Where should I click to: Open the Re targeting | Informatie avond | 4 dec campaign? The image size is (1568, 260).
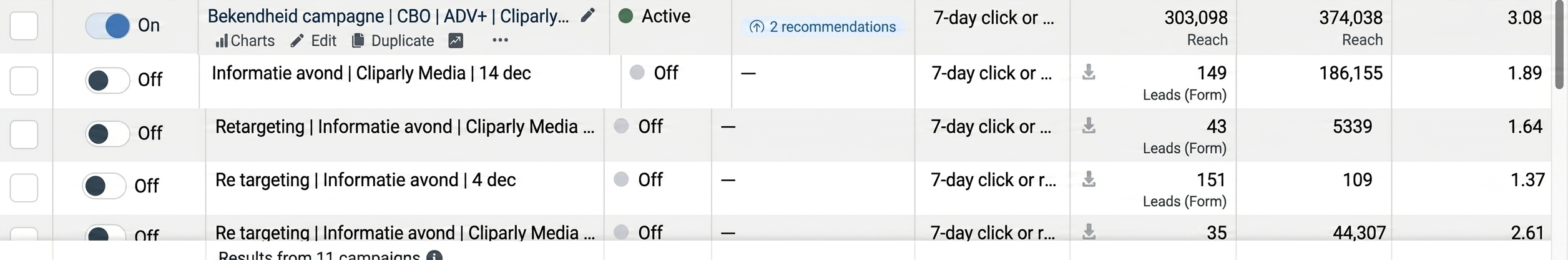tap(365, 180)
